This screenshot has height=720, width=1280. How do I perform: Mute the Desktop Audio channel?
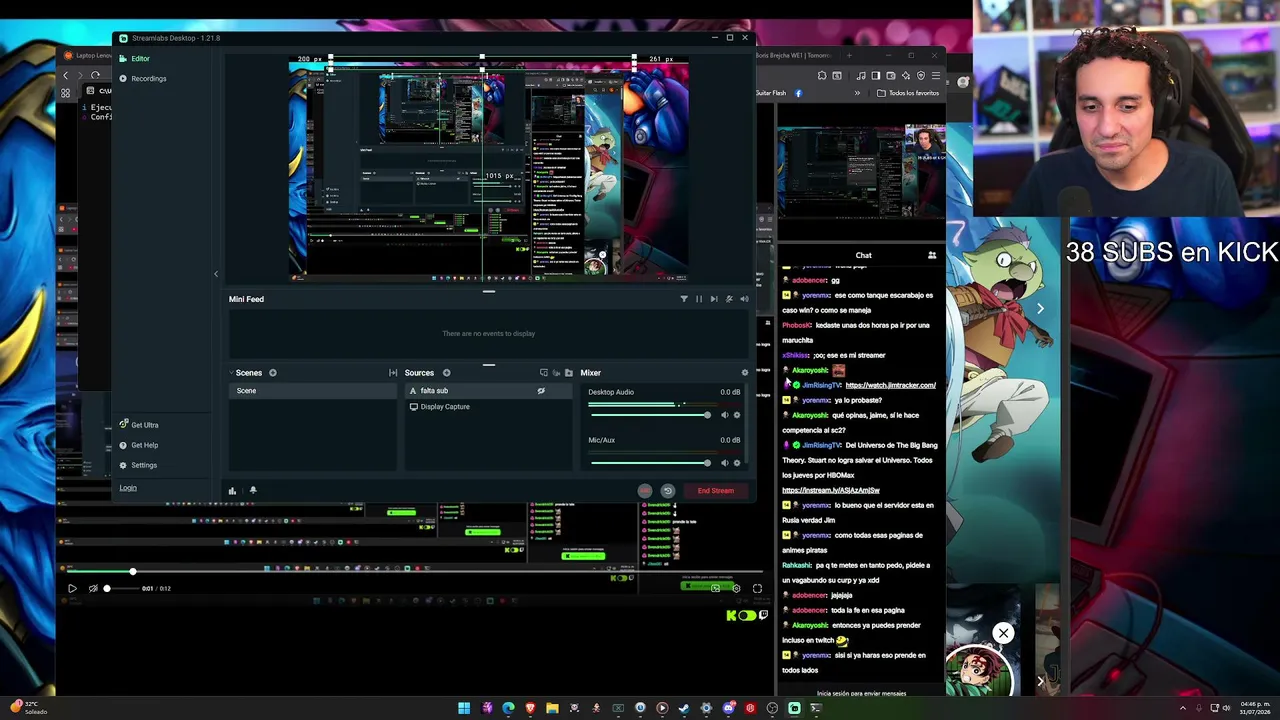(x=725, y=415)
